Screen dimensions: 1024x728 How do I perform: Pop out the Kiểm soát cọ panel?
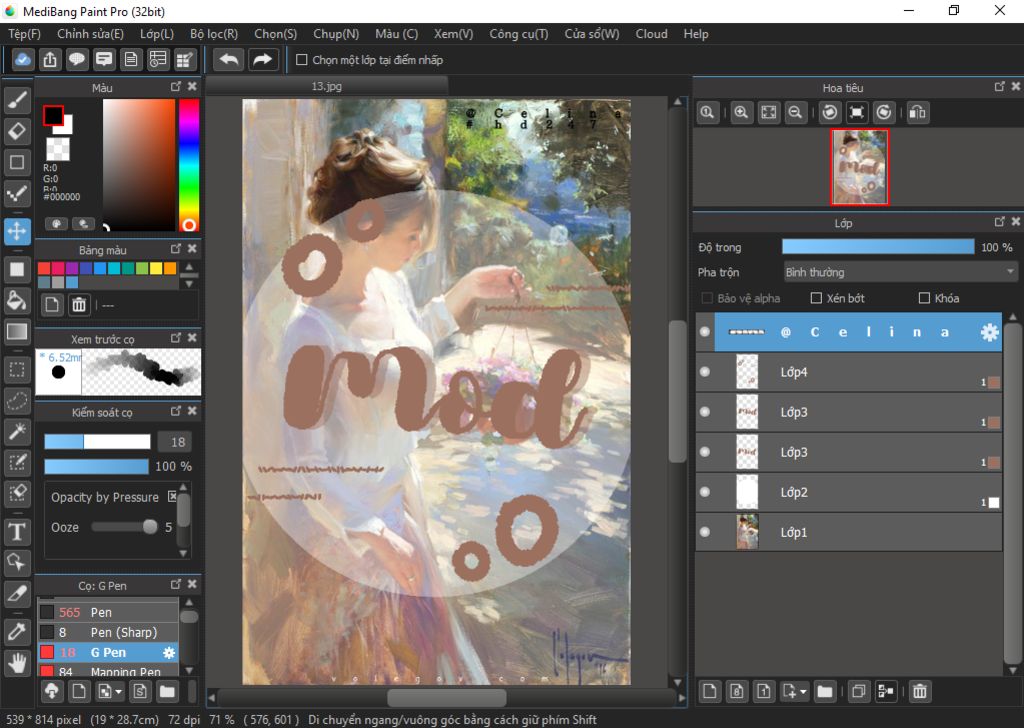[176, 411]
